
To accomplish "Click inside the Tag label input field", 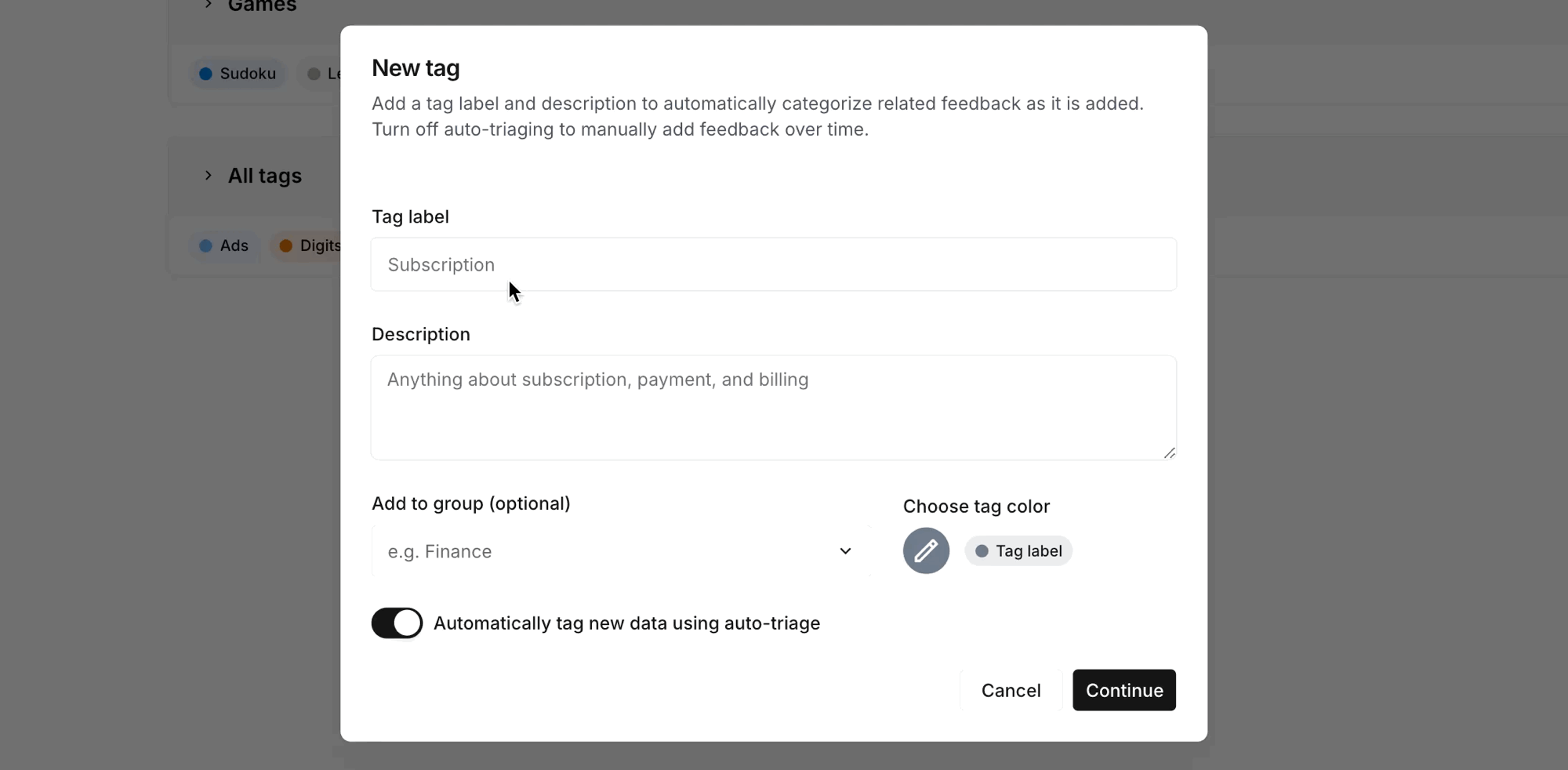I will point(774,264).
